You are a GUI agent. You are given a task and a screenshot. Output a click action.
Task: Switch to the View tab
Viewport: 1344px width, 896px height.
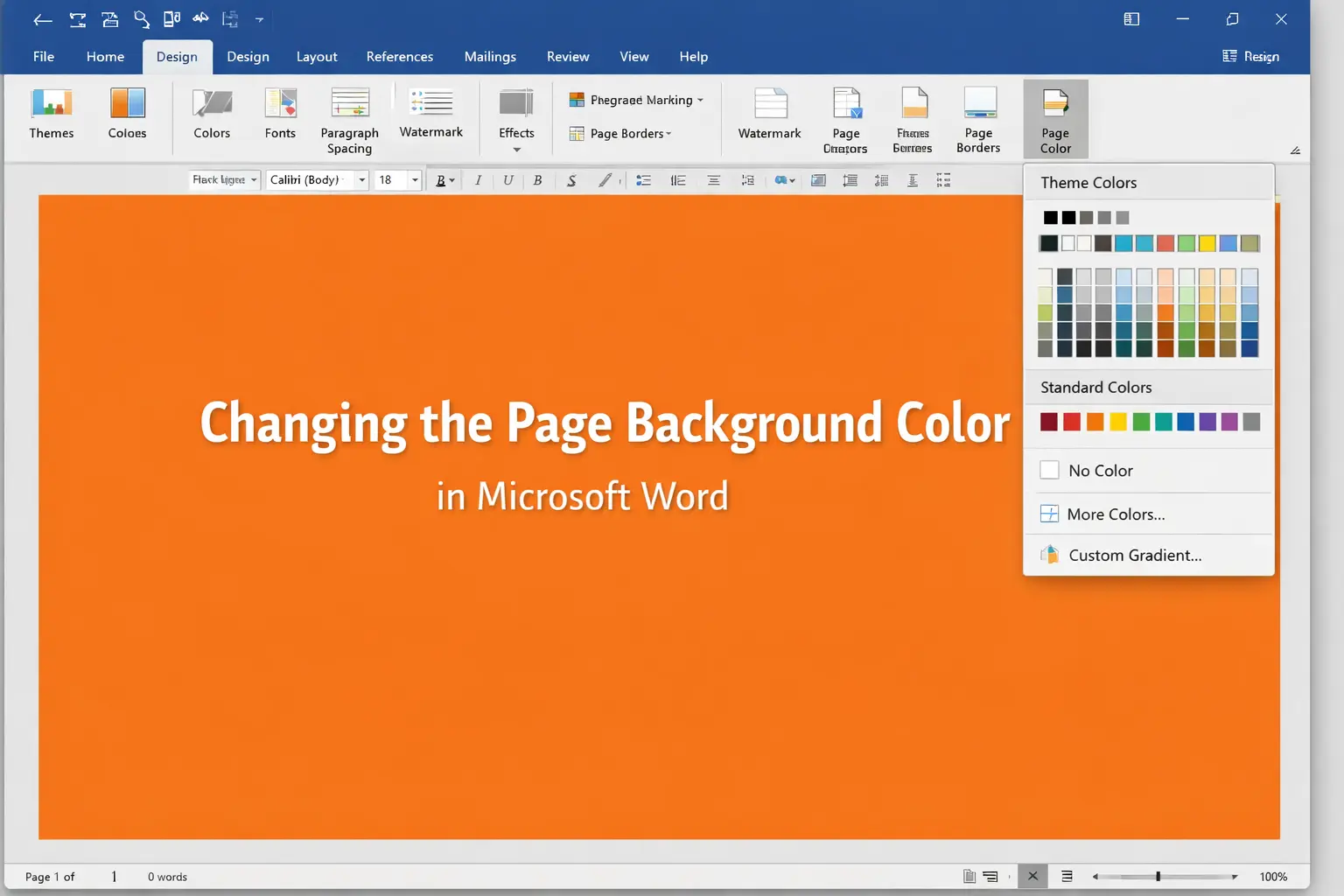click(634, 56)
